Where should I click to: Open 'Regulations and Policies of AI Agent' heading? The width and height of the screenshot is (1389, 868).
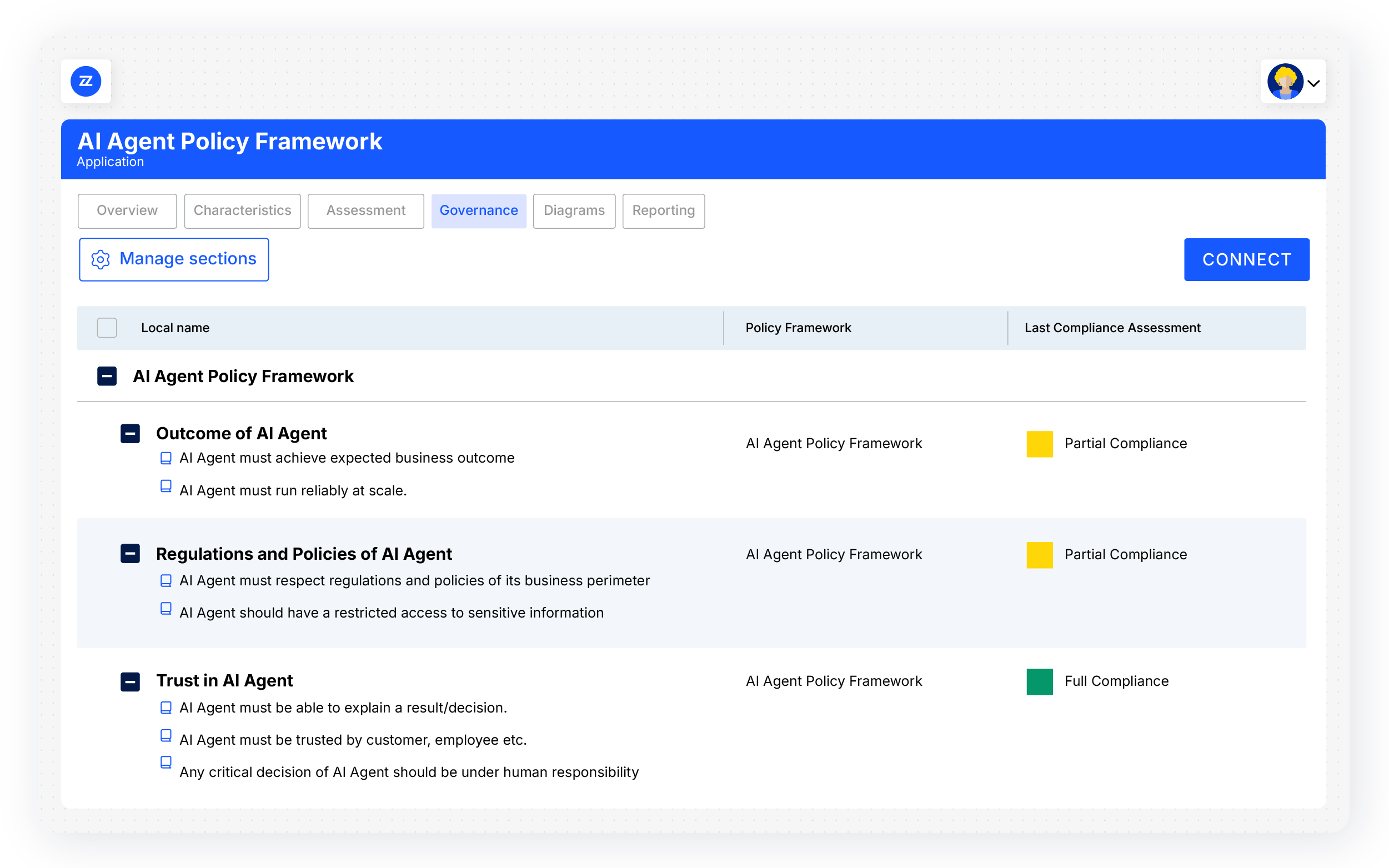[x=304, y=554]
